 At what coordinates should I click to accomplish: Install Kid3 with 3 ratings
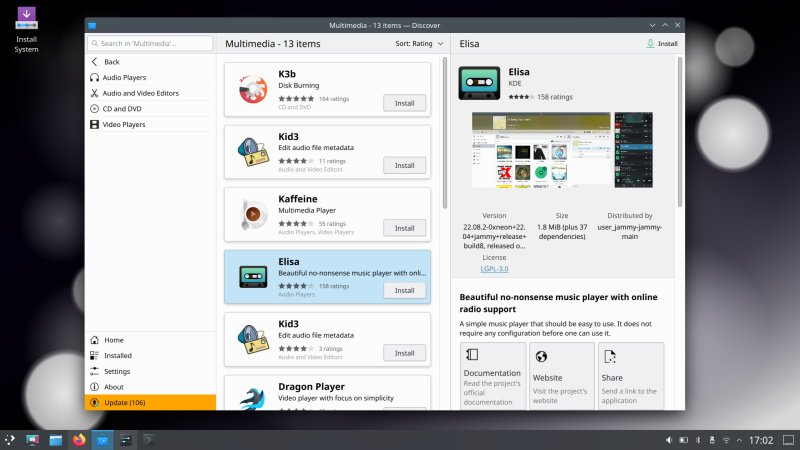coord(405,353)
